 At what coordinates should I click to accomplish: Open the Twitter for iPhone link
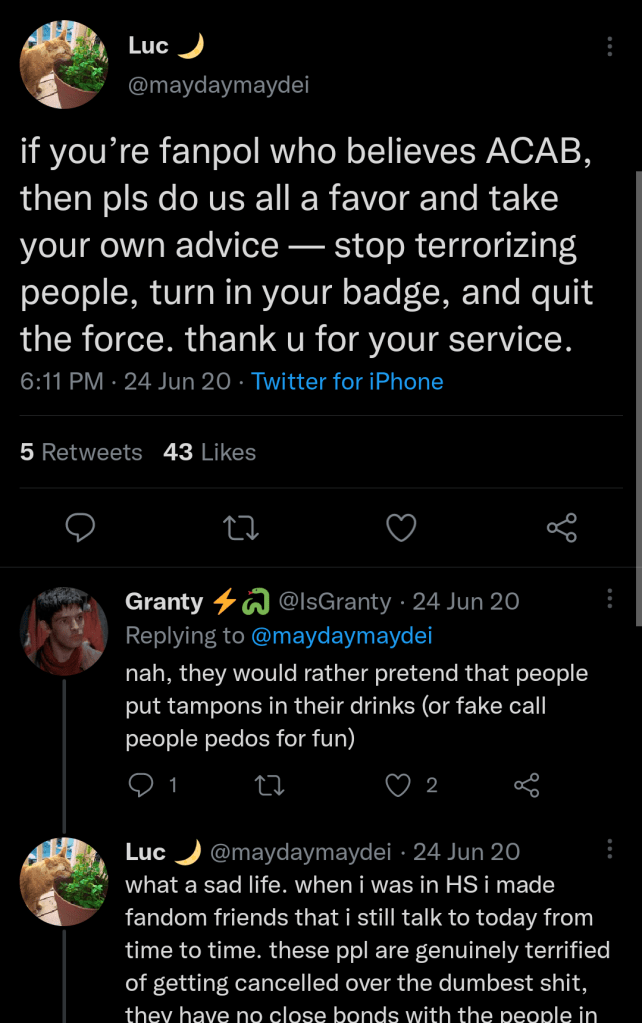click(347, 381)
